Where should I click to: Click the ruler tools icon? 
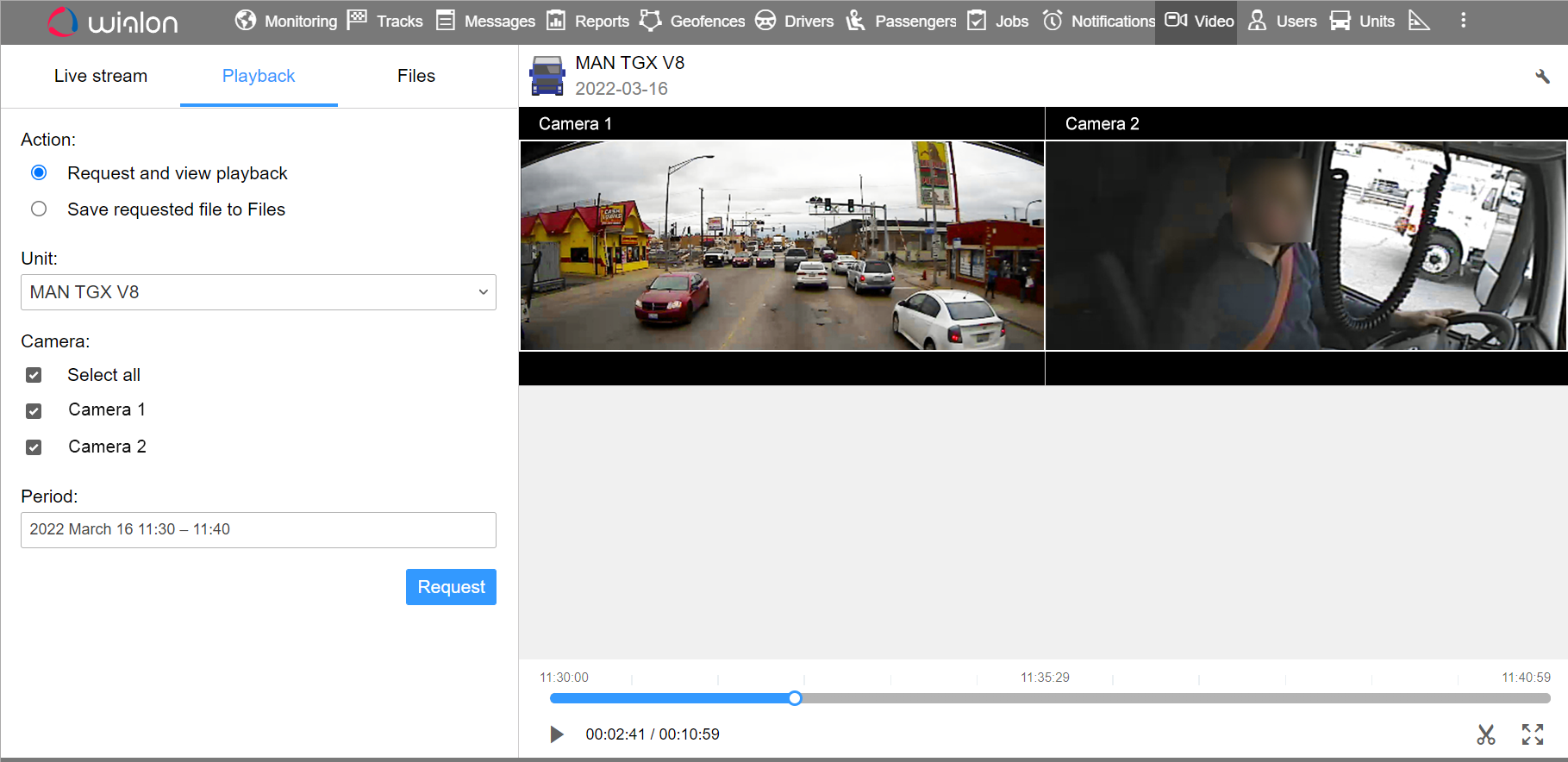click(1419, 21)
